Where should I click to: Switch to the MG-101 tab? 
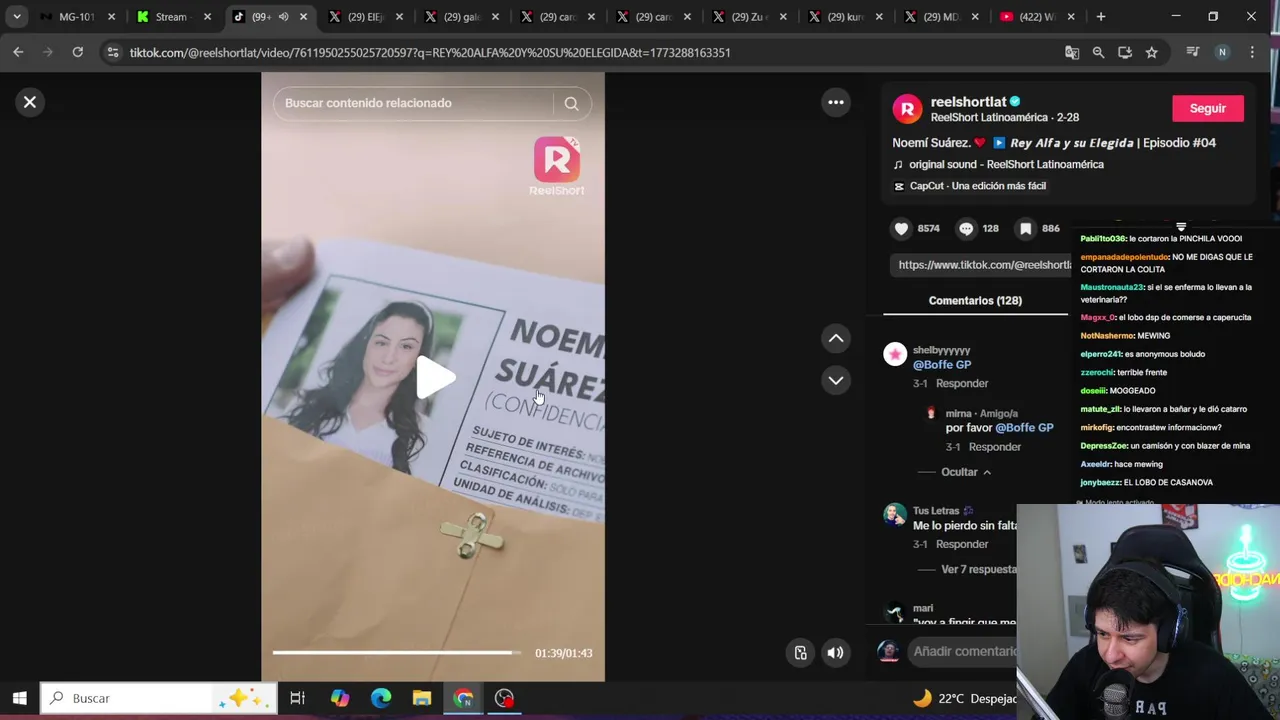point(77,17)
